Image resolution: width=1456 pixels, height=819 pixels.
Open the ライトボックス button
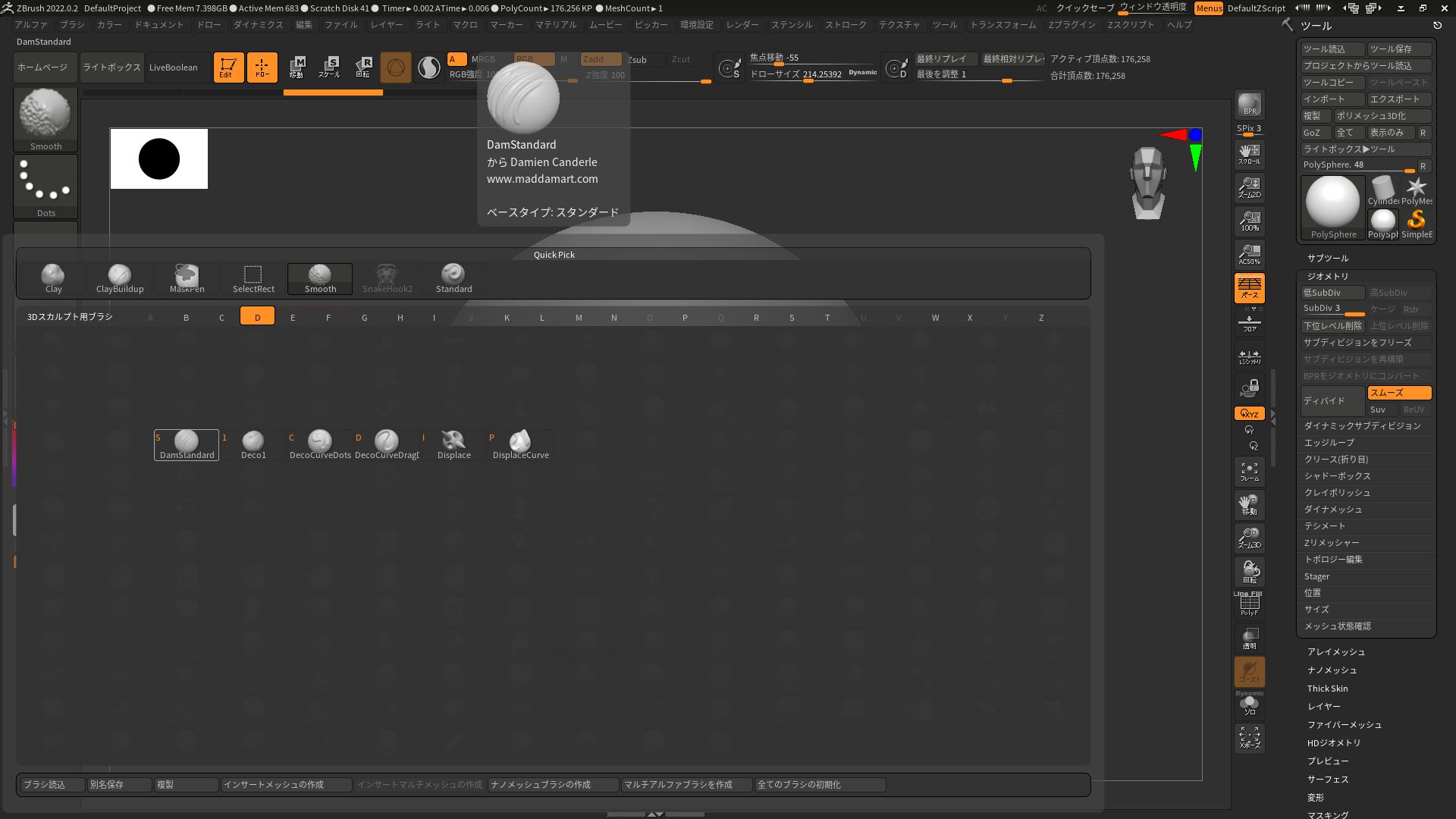pyautogui.click(x=111, y=67)
